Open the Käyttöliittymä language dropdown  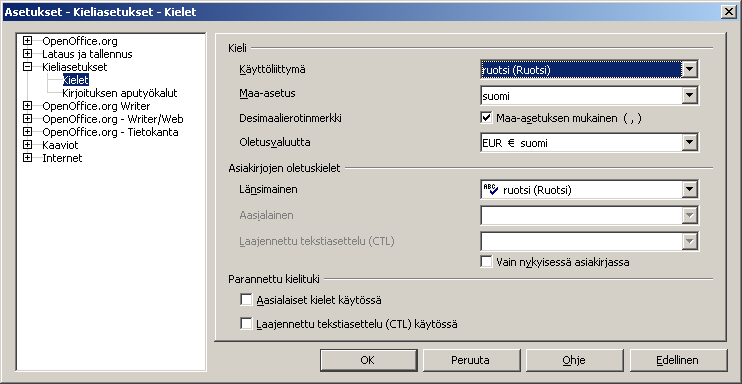pyautogui.click(x=690, y=70)
